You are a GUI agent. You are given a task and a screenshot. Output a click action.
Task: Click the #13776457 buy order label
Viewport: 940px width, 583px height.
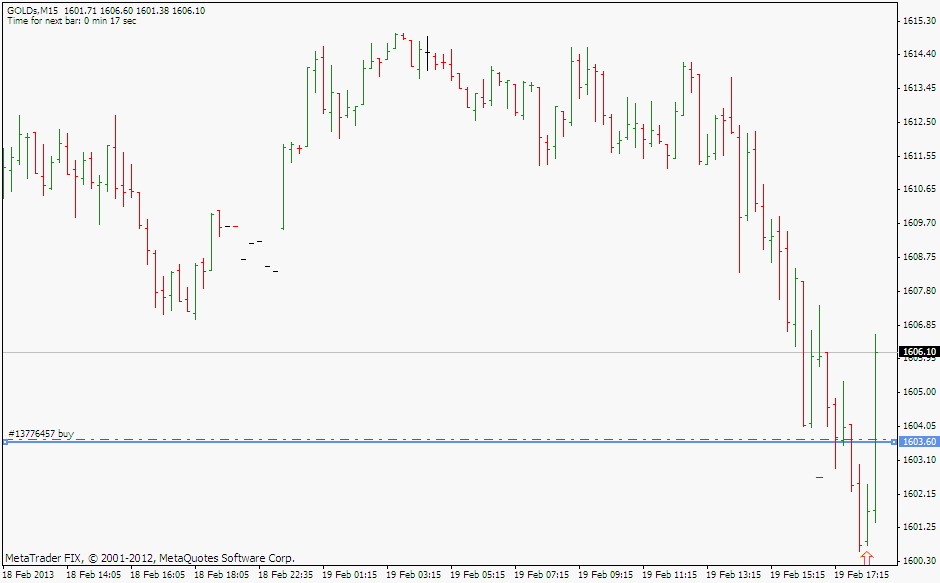[x=41, y=434]
